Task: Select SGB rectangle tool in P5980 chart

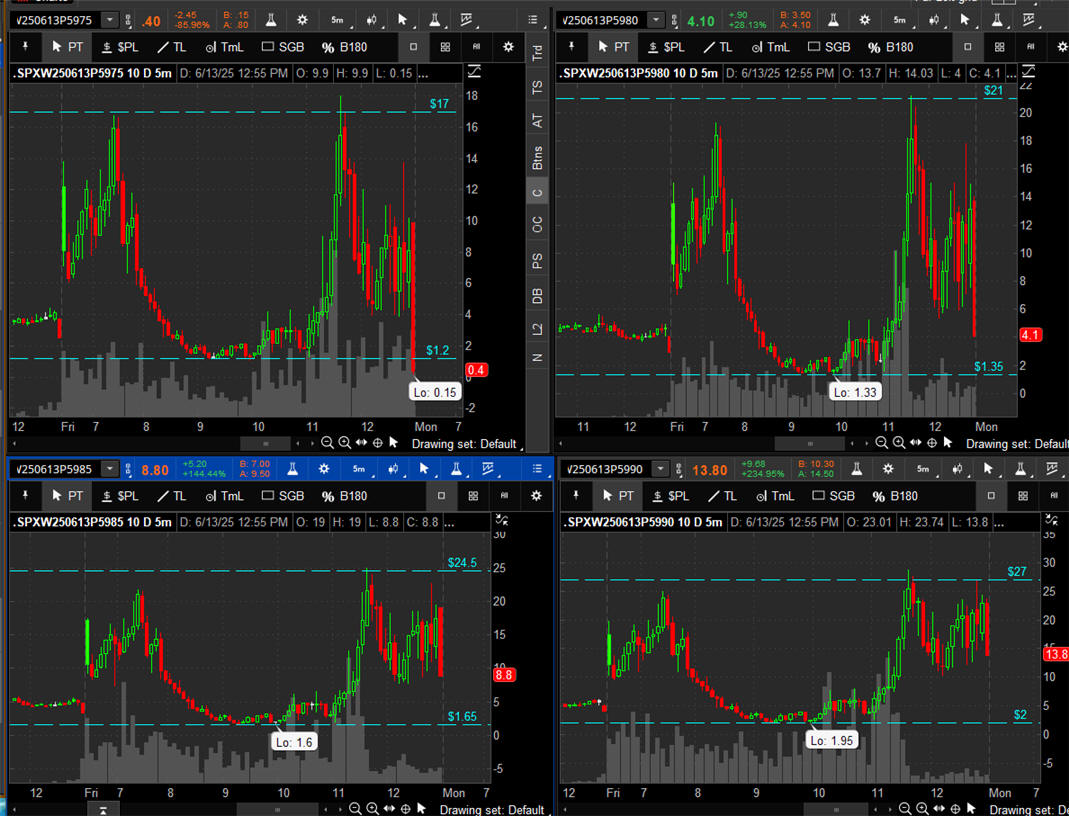Action: click(x=829, y=47)
